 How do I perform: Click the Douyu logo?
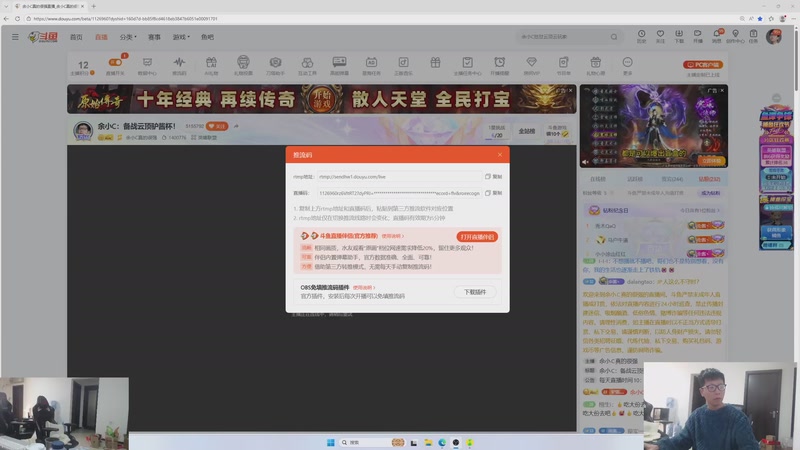[x=43, y=37]
